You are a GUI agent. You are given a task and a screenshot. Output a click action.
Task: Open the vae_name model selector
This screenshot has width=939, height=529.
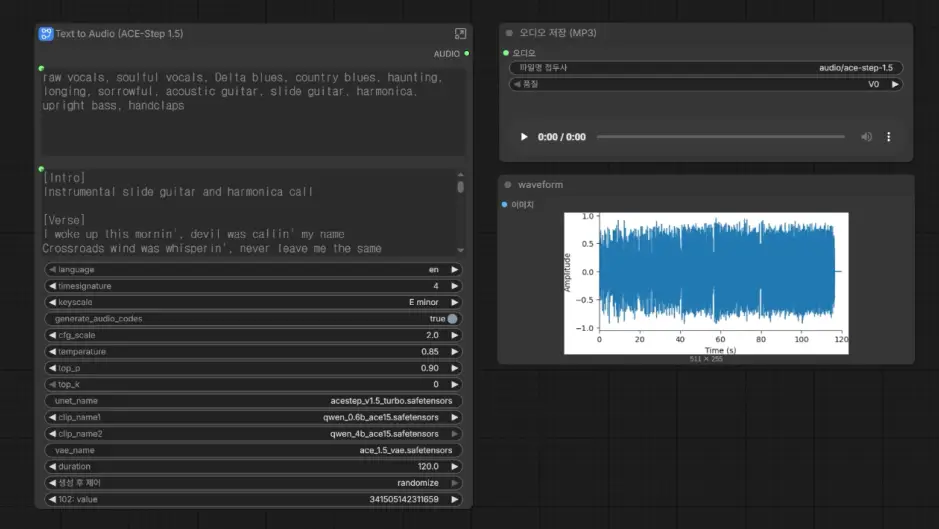[x=253, y=450]
